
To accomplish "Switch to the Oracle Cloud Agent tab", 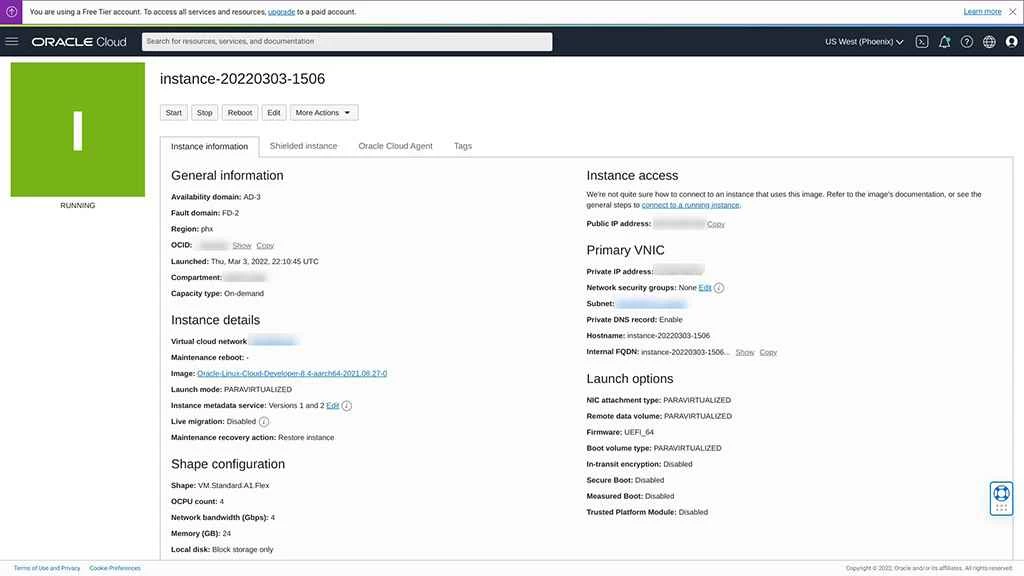I will click(x=395, y=146).
